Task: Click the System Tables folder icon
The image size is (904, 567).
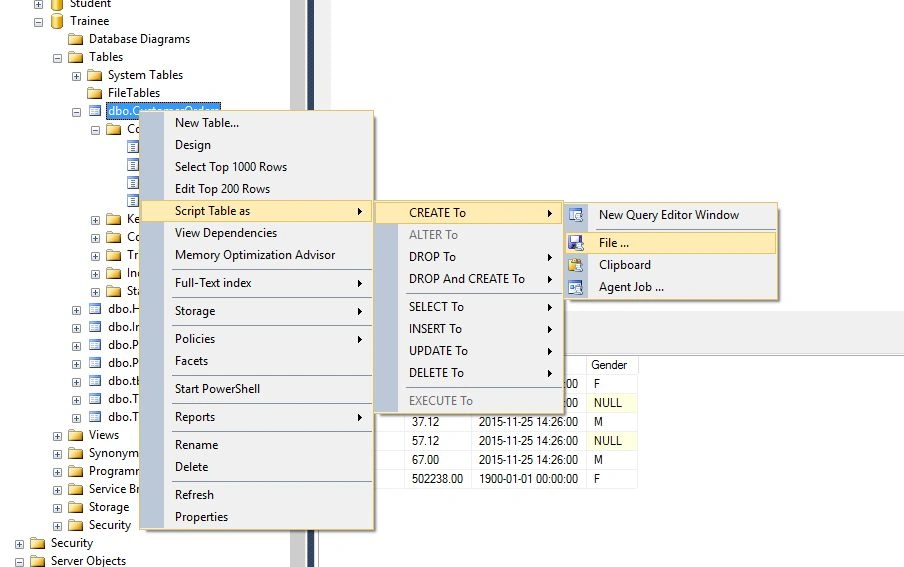Action: (95, 76)
